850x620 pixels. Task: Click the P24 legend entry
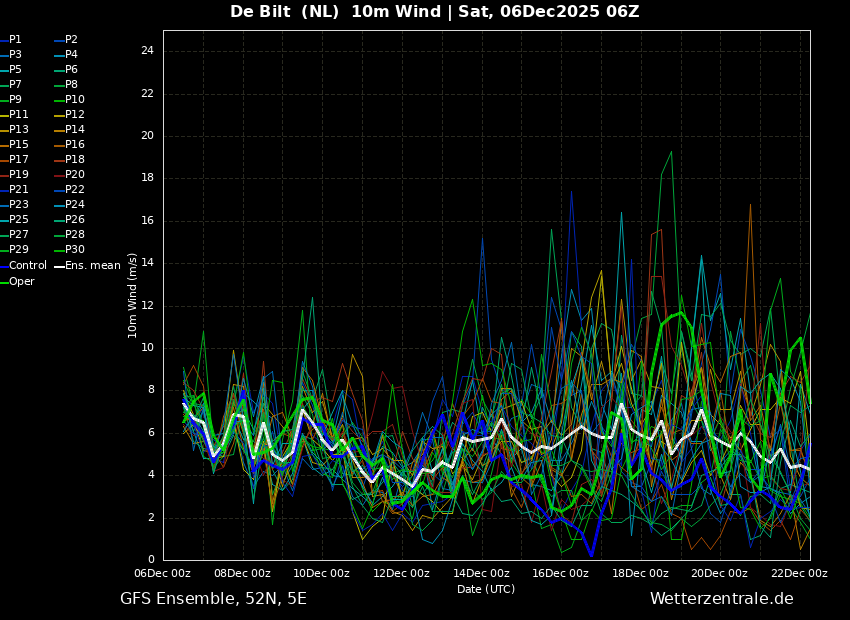tap(75, 205)
